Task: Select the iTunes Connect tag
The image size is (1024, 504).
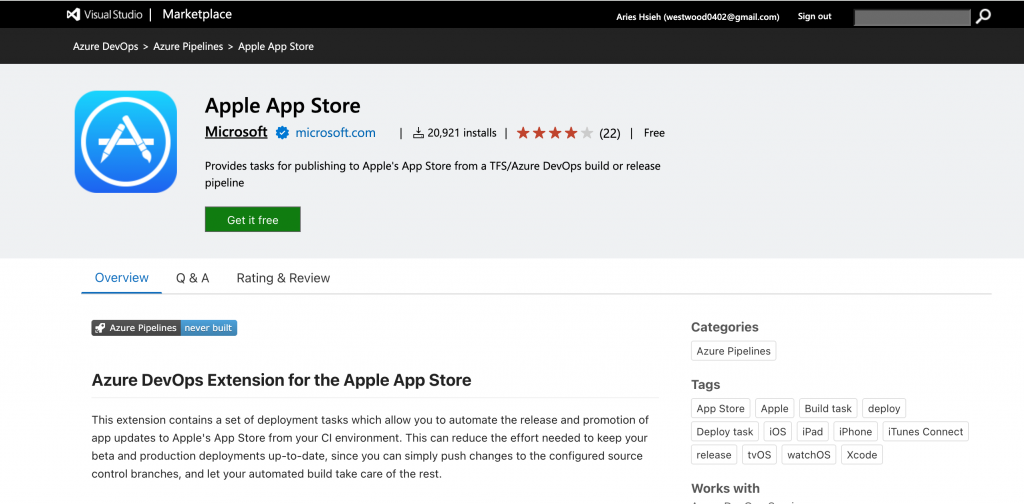Action: pyautogui.click(x=925, y=432)
